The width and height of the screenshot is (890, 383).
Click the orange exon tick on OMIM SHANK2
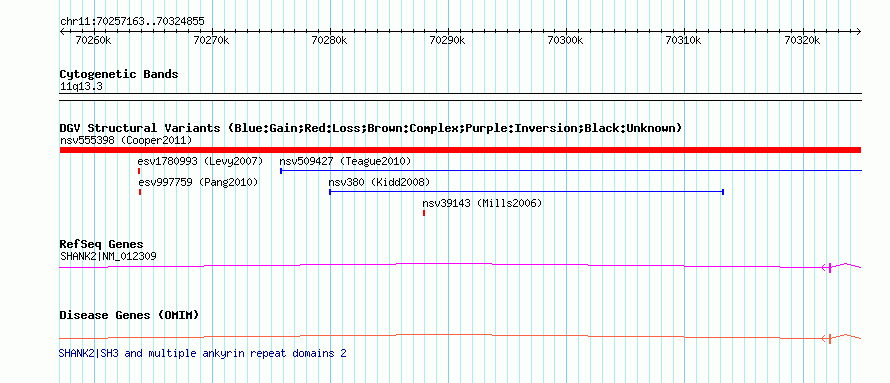coord(830,339)
